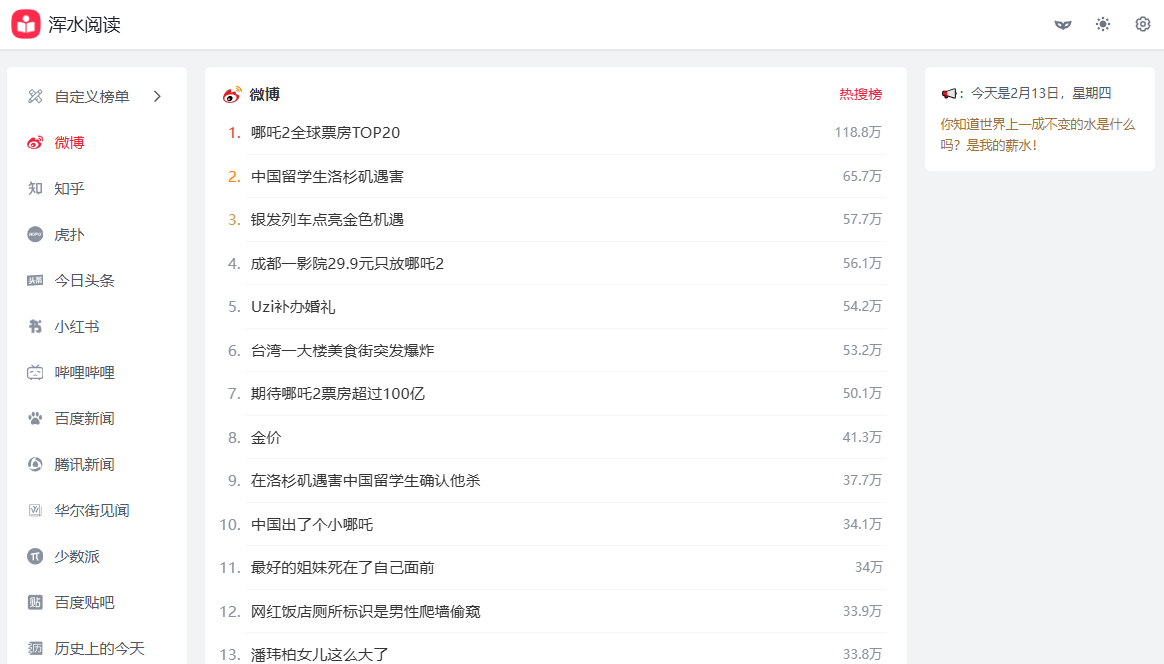Image resolution: width=1164 pixels, height=664 pixels.
Task: Open settings gear icon
Action: pos(1142,25)
